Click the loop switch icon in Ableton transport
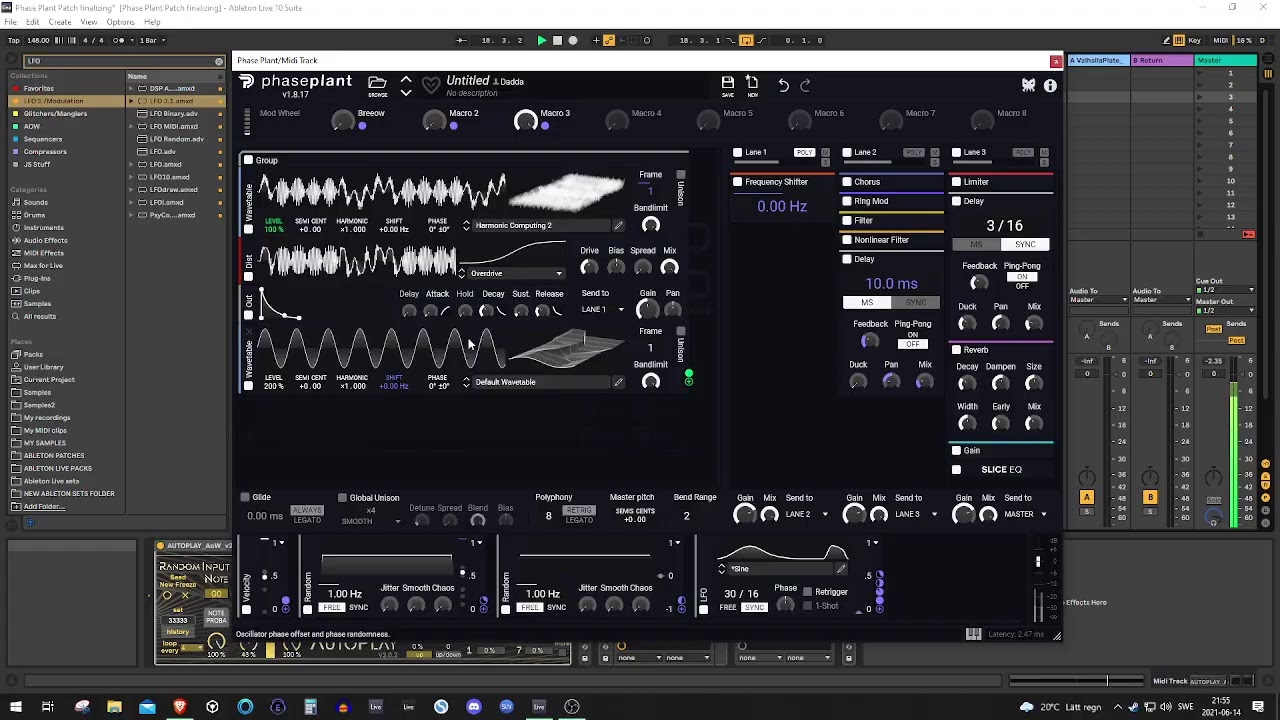The width and height of the screenshot is (1280, 720). click(x=746, y=40)
